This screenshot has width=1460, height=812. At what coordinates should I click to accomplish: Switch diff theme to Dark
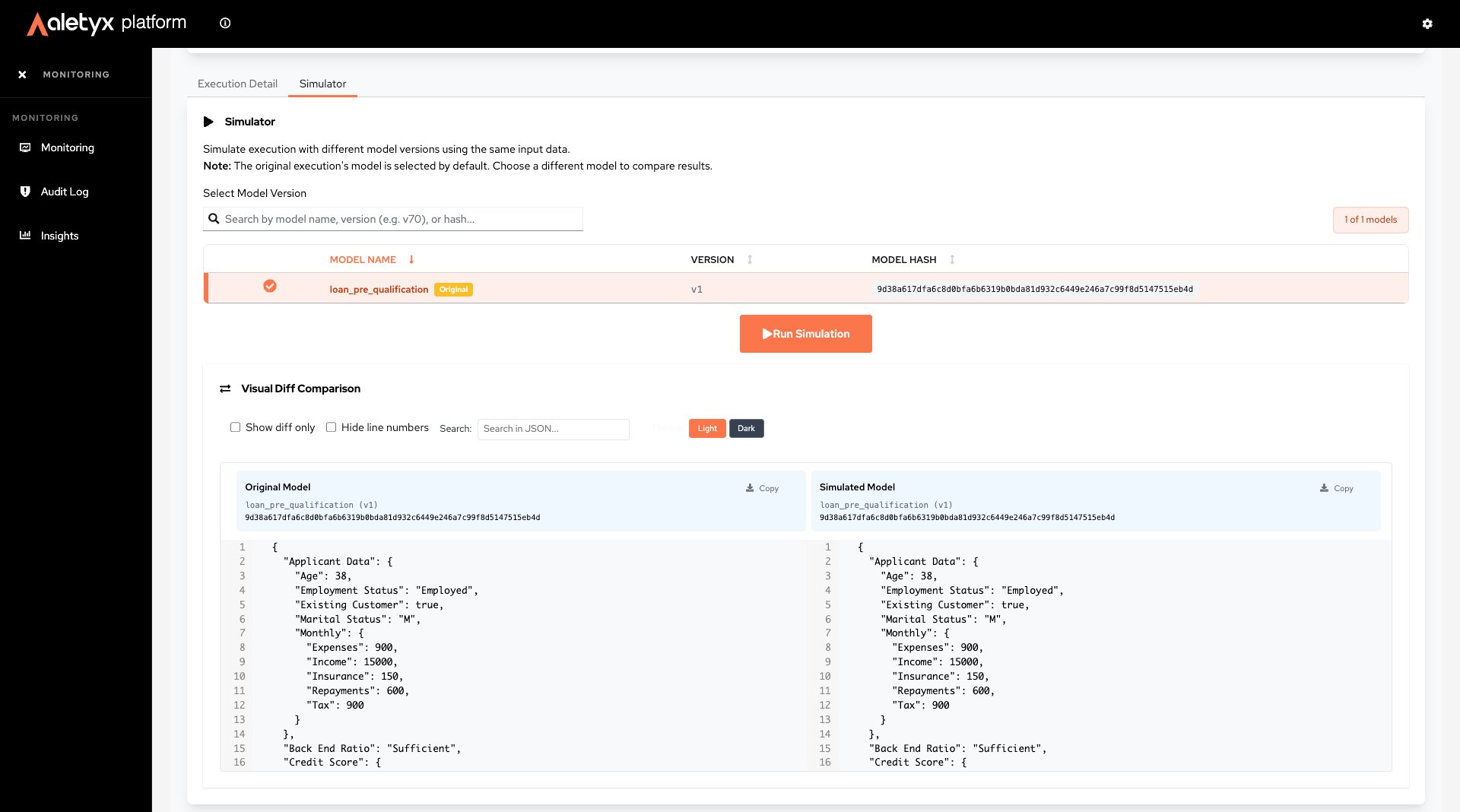[746, 429]
